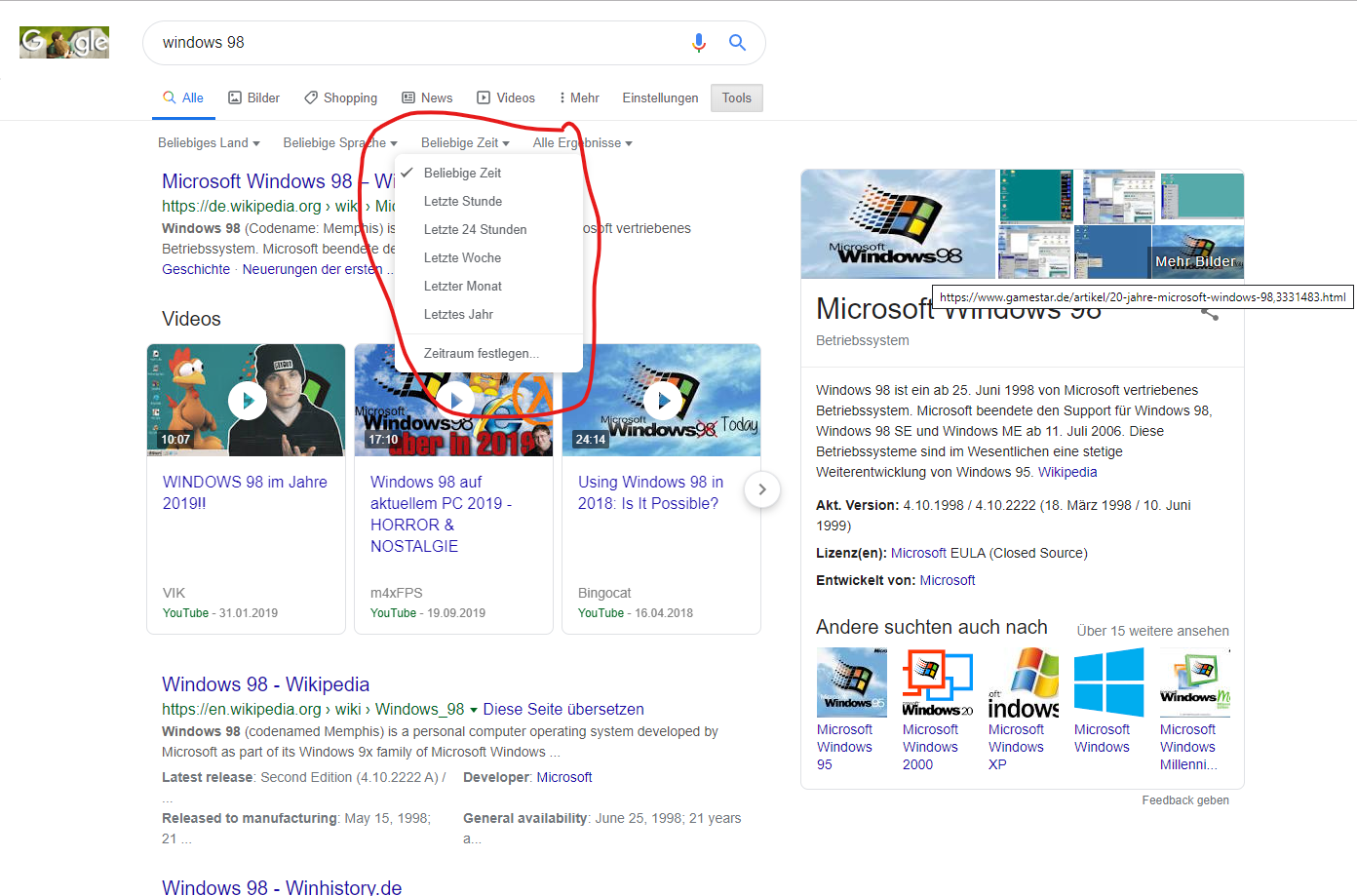Viewport: 1357px width, 896px height.
Task: Open Windows 98 auf aktuellem PC 2019 title
Action: pyautogui.click(x=441, y=514)
